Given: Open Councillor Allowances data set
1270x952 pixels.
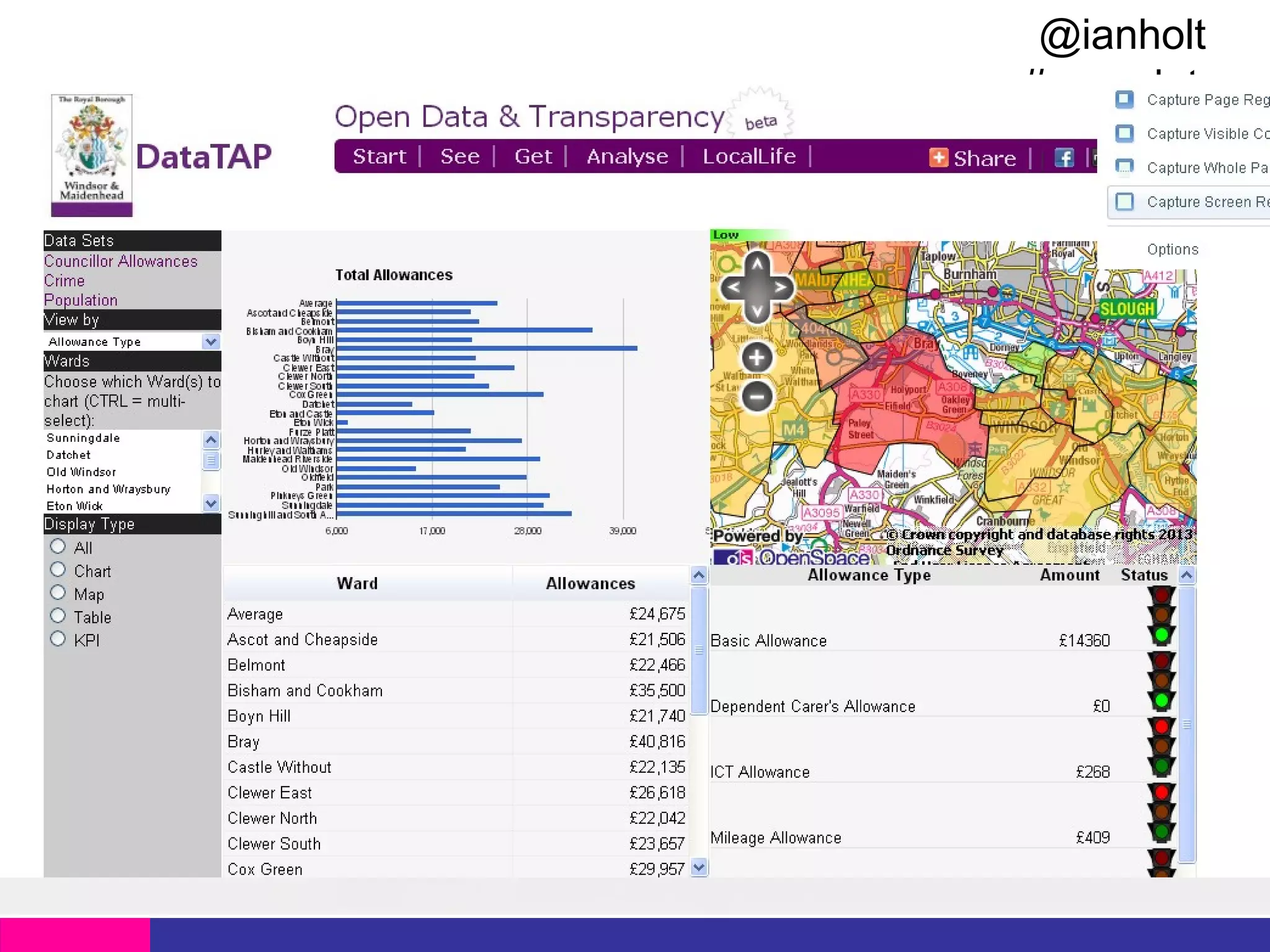Looking at the screenshot, I should [121, 262].
